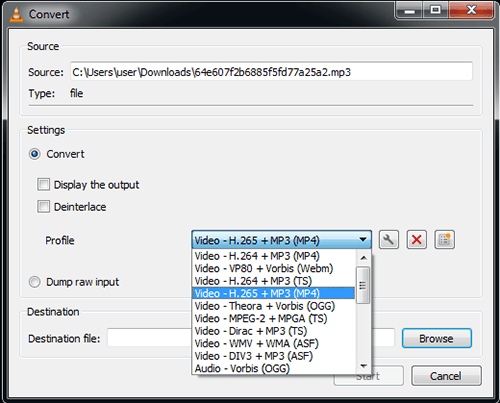Image resolution: width=500 pixels, height=403 pixels.
Task: Minimize the Convert window
Action: (410, 11)
